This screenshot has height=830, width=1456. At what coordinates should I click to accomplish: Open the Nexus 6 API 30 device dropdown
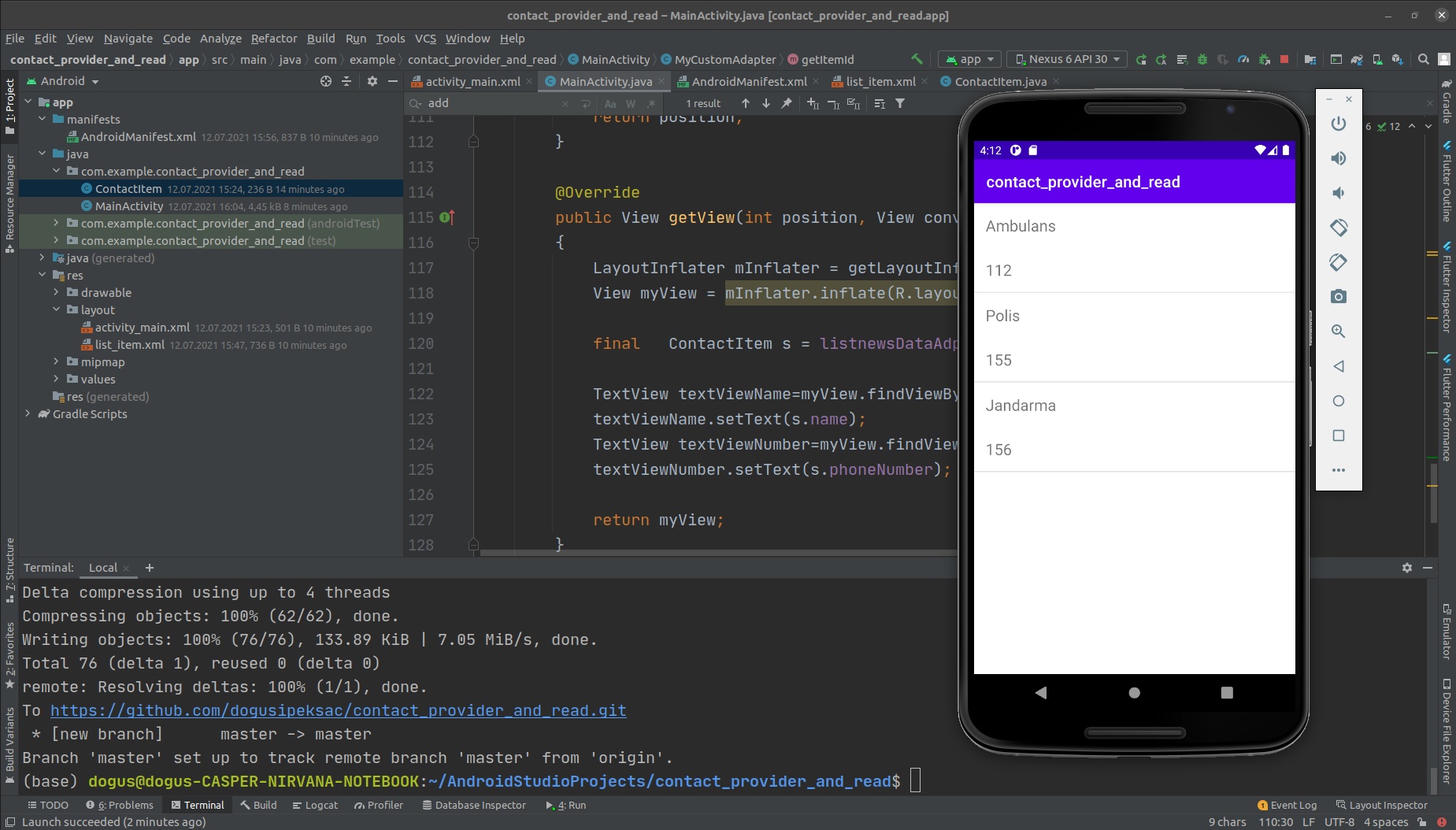[1066, 59]
